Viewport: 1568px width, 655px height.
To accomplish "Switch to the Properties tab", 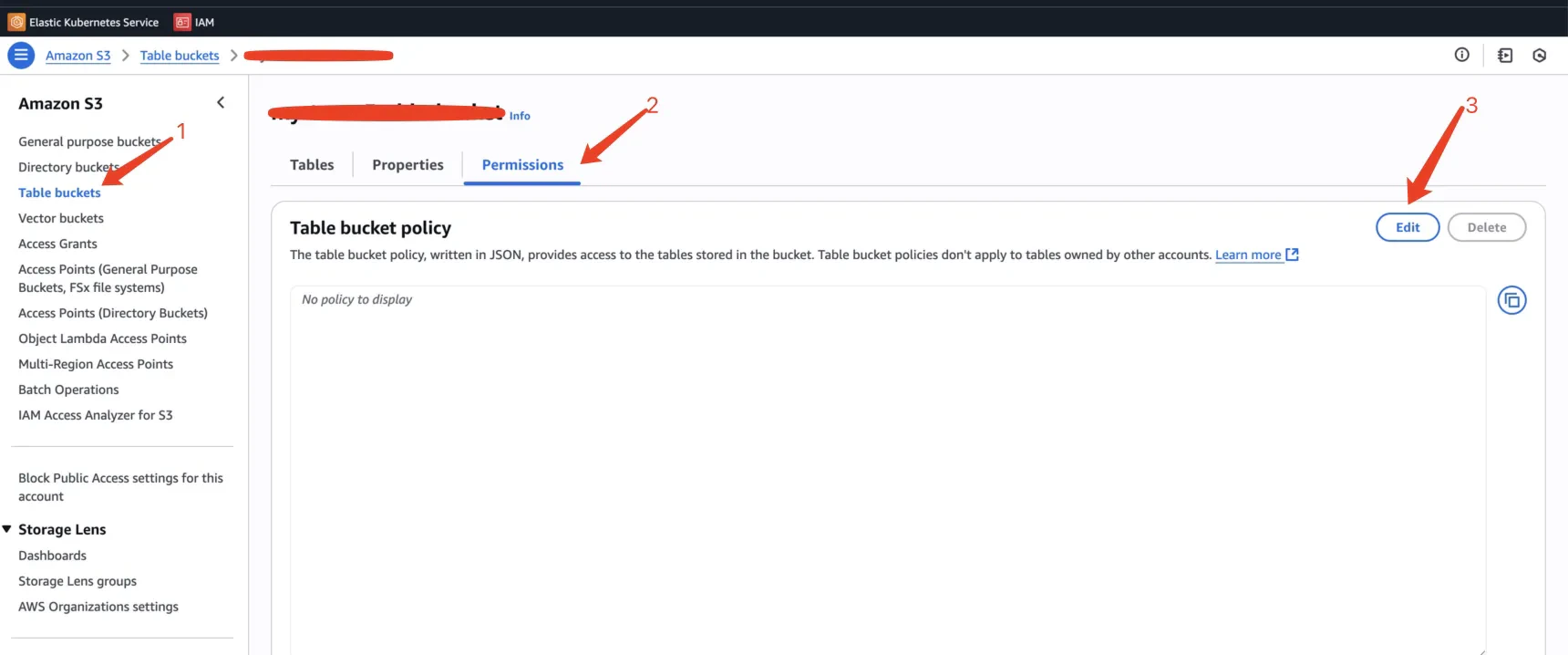I will (x=407, y=165).
